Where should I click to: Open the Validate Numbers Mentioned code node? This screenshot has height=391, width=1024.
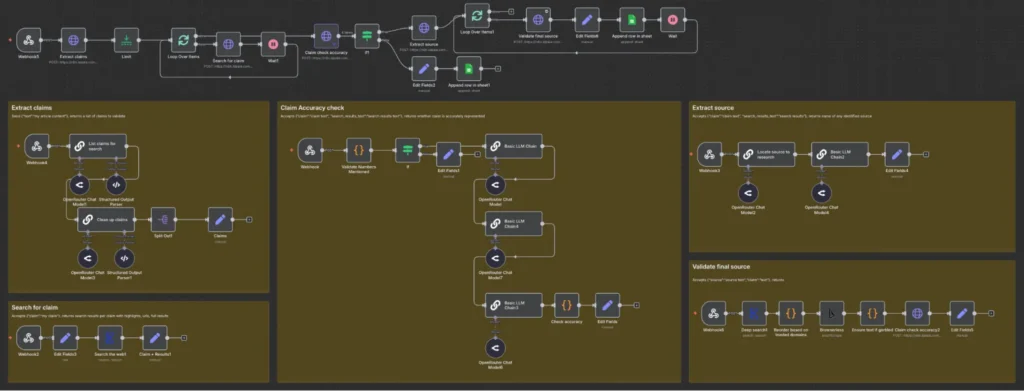click(359, 150)
